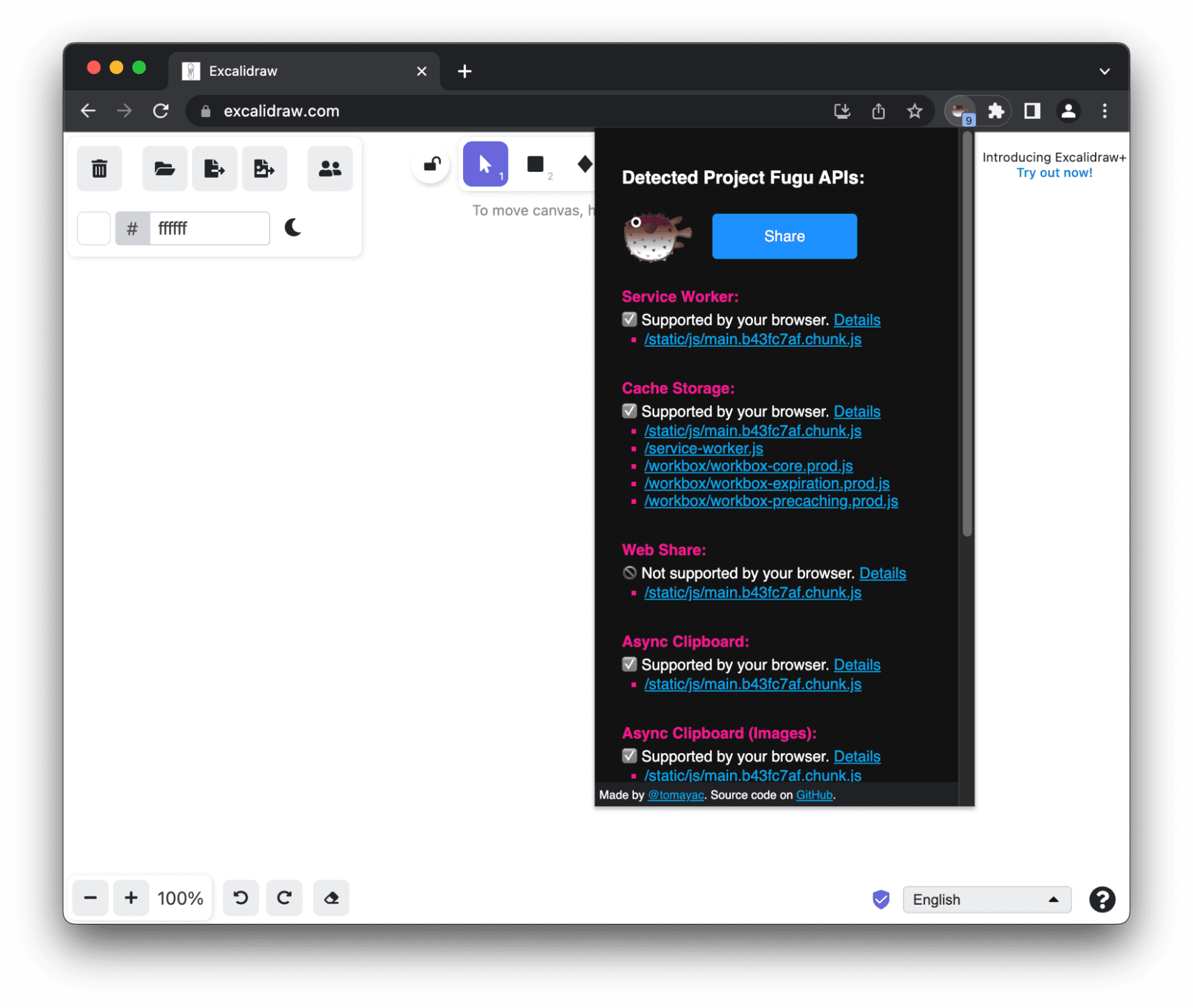Open the collaboration/share tool
The width and height of the screenshot is (1193, 1008).
click(x=330, y=168)
